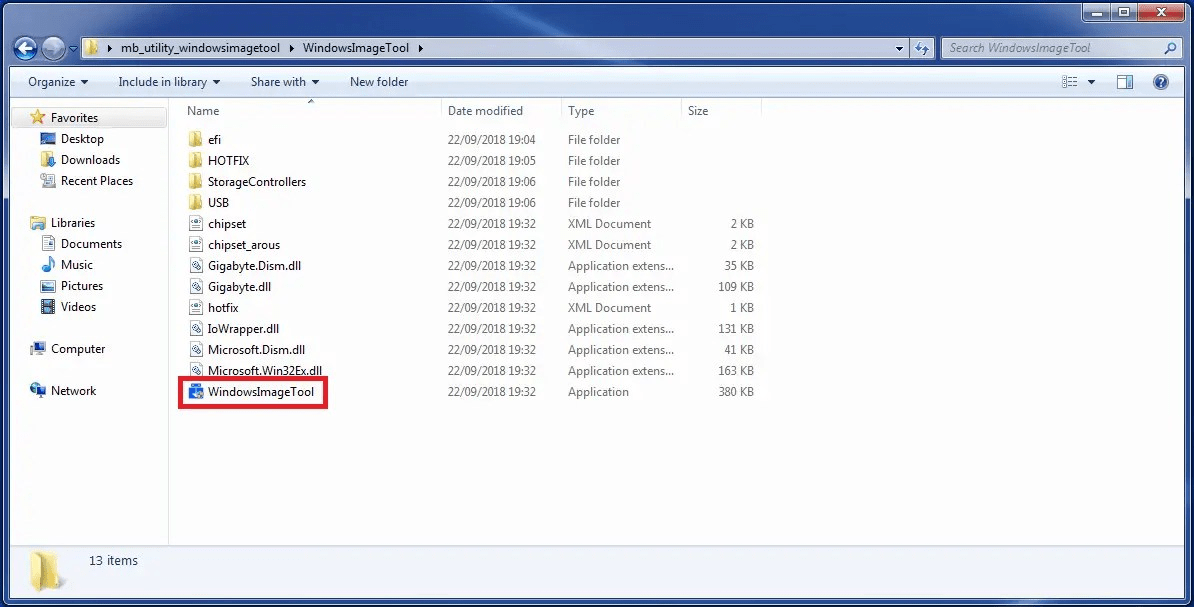Viewport: 1194px width, 607px height.
Task: Click the New folder button
Action: coord(379,82)
